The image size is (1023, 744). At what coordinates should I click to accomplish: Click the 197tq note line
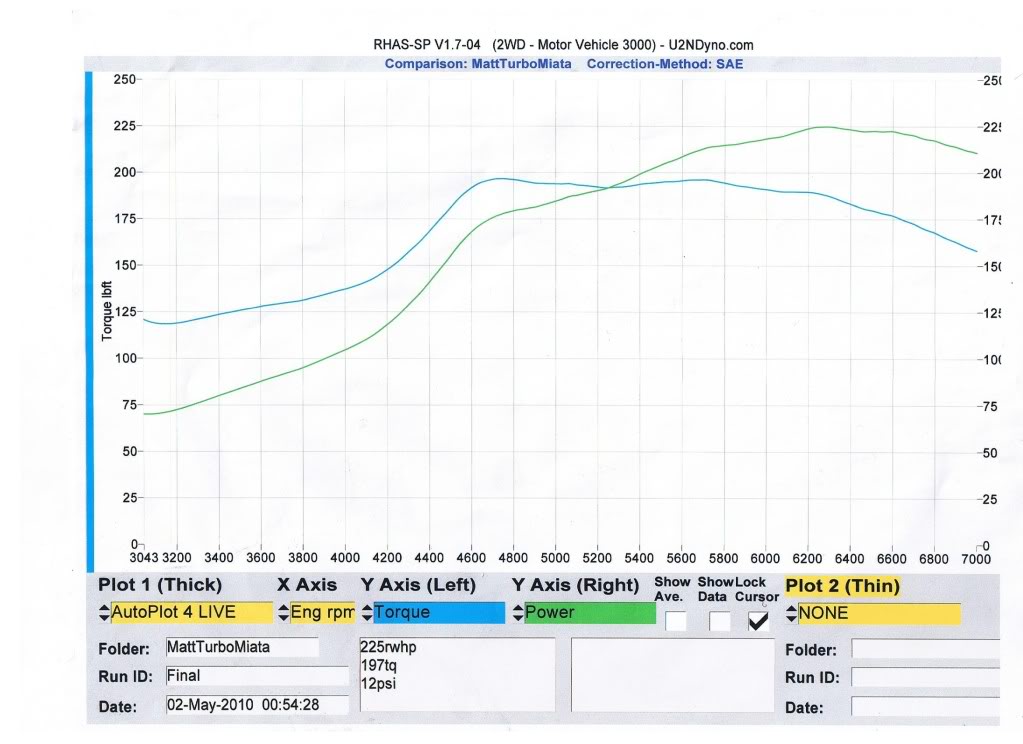(x=378, y=665)
